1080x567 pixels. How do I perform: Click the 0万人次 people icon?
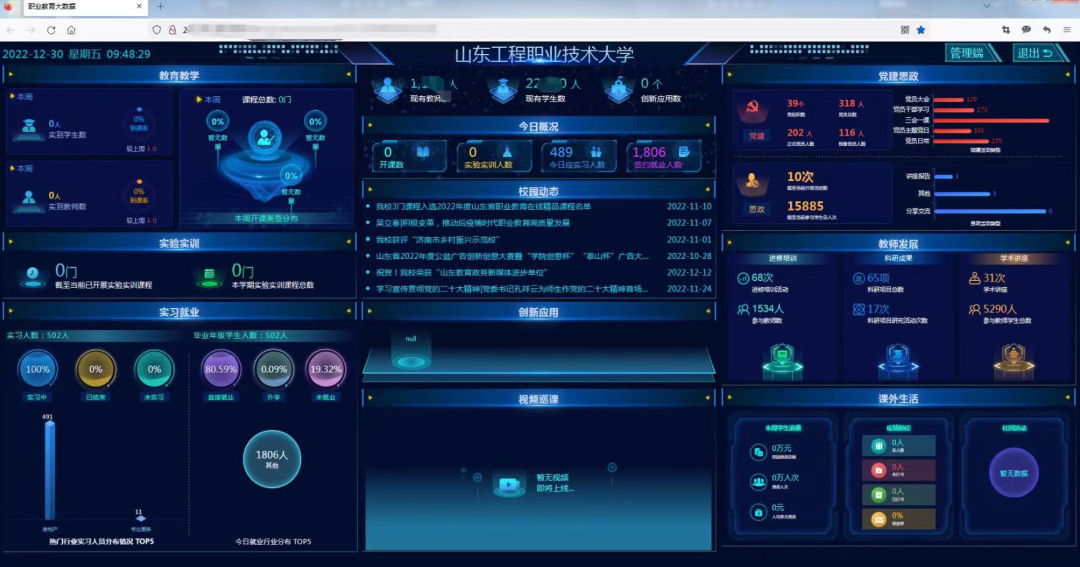point(758,482)
